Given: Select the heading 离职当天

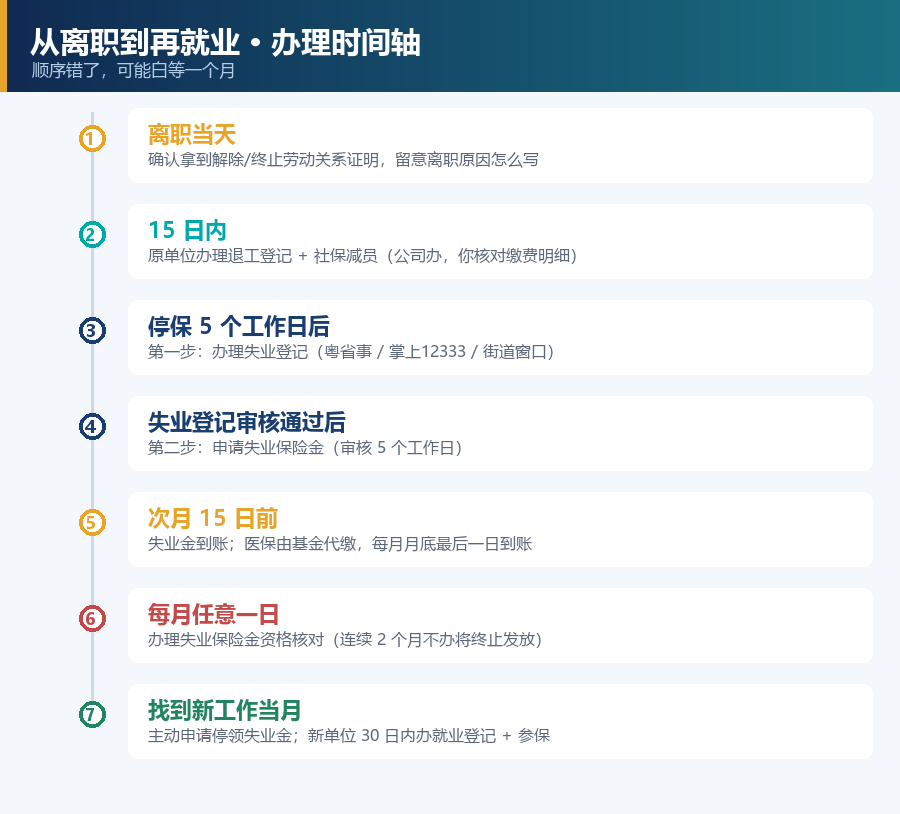Looking at the screenshot, I should coord(192,135).
